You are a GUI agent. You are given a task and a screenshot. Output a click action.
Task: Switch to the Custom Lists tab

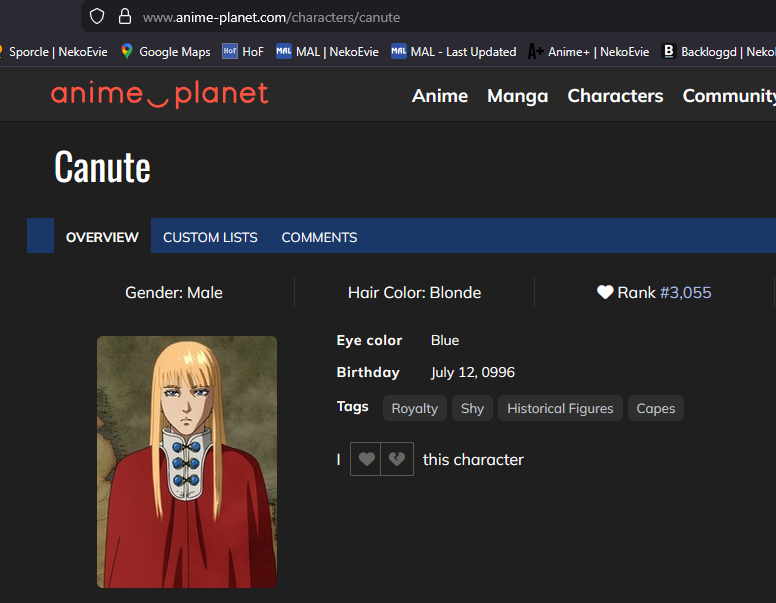[x=210, y=237]
